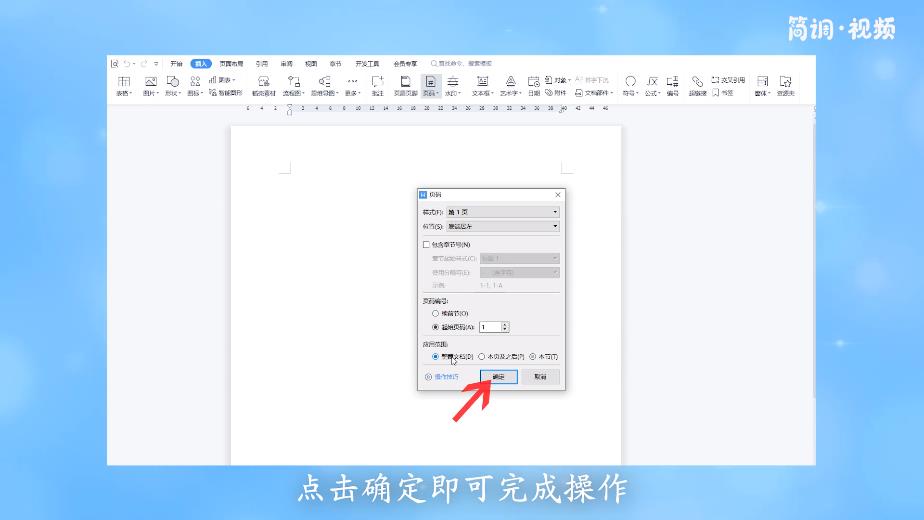Switch to the 开始 (Home) tab
This screenshot has height=520, width=924.
tap(176, 63)
